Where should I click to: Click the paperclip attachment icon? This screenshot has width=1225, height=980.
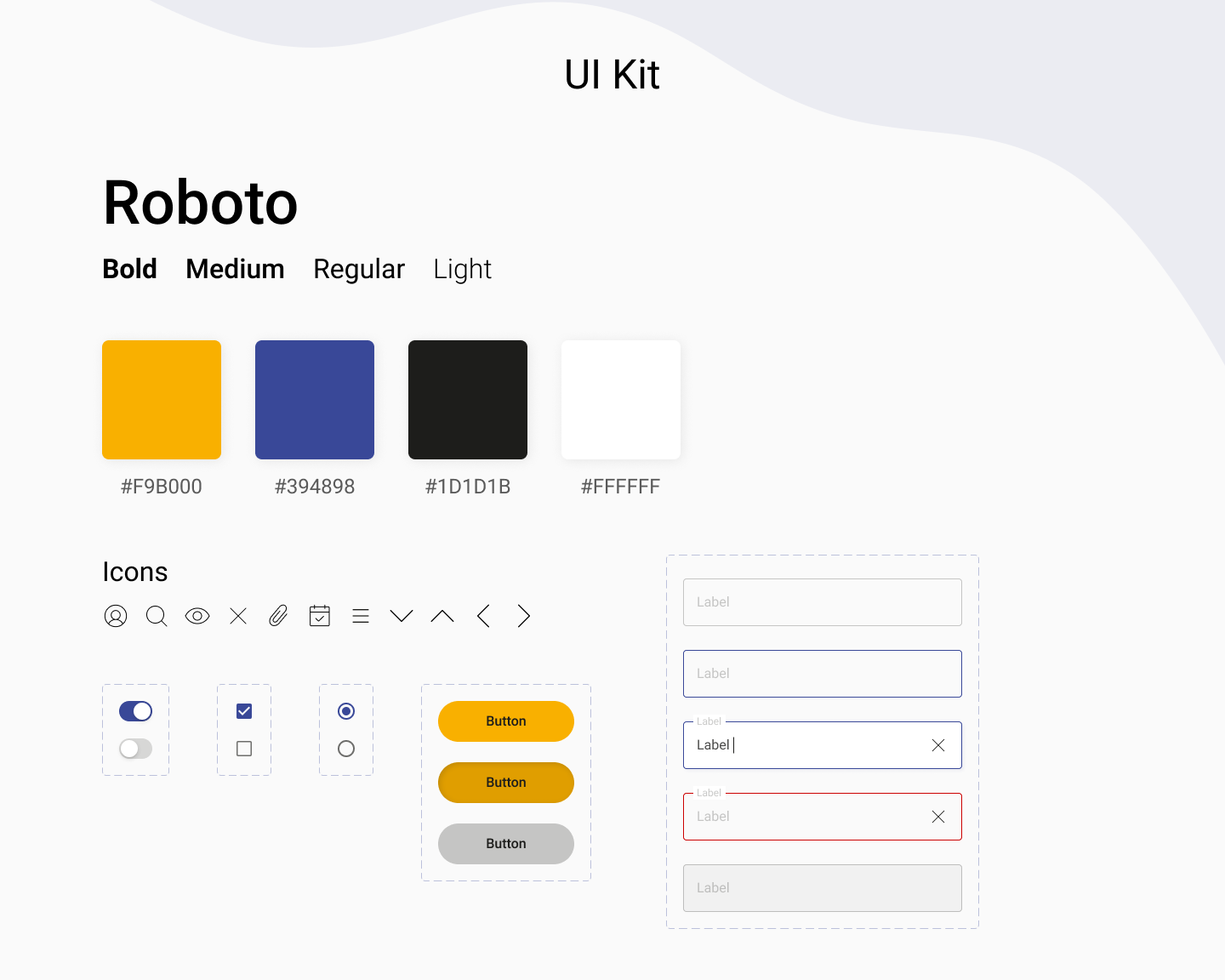[x=278, y=616]
